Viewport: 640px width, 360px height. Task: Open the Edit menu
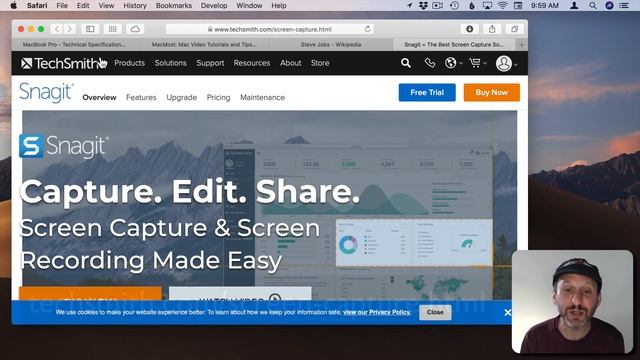pyautogui.click(x=83, y=5)
